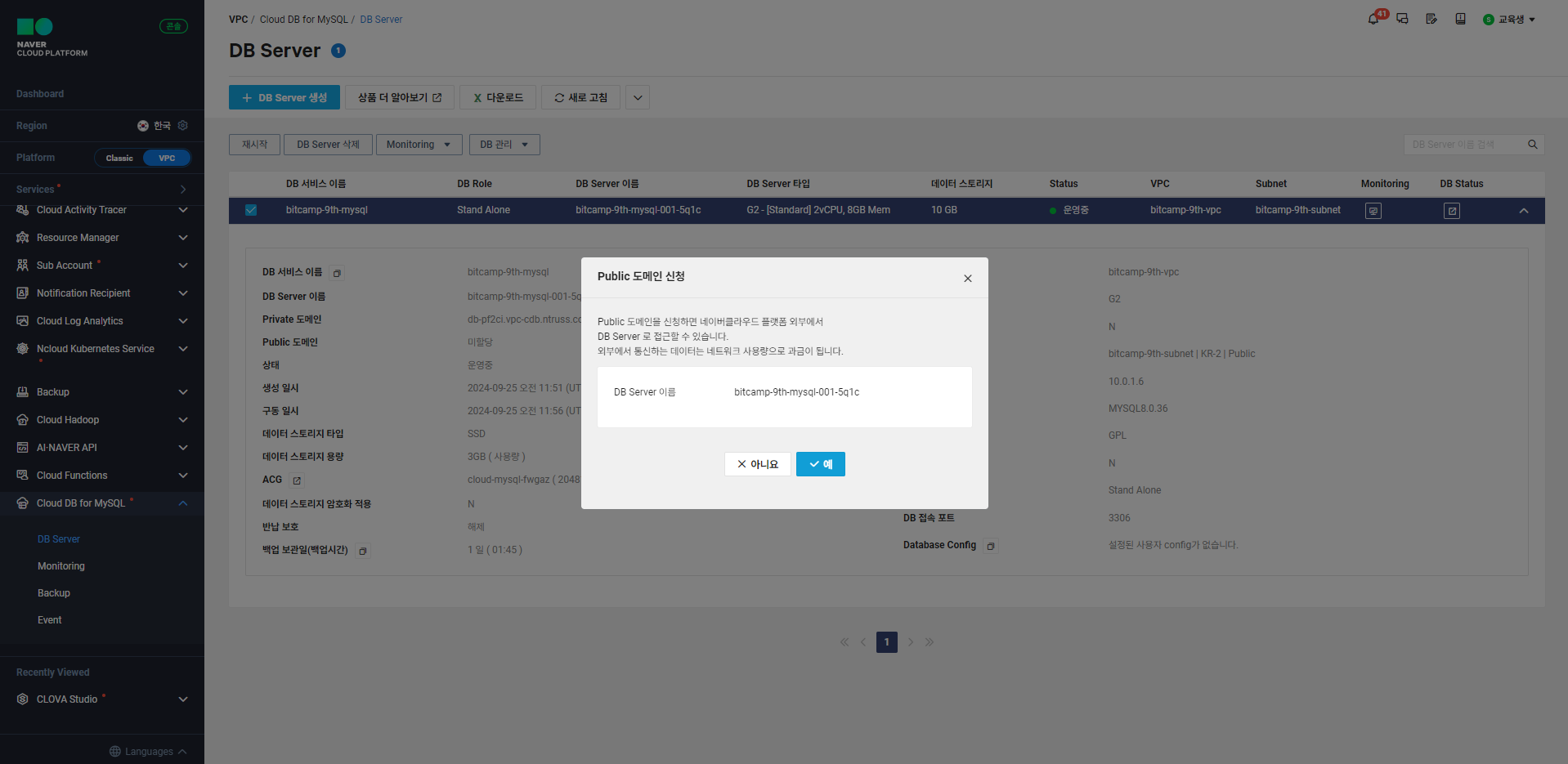Expand Notification Recipient menu
This screenshot has height=764, width=1568.
click(x=183, y=293)
